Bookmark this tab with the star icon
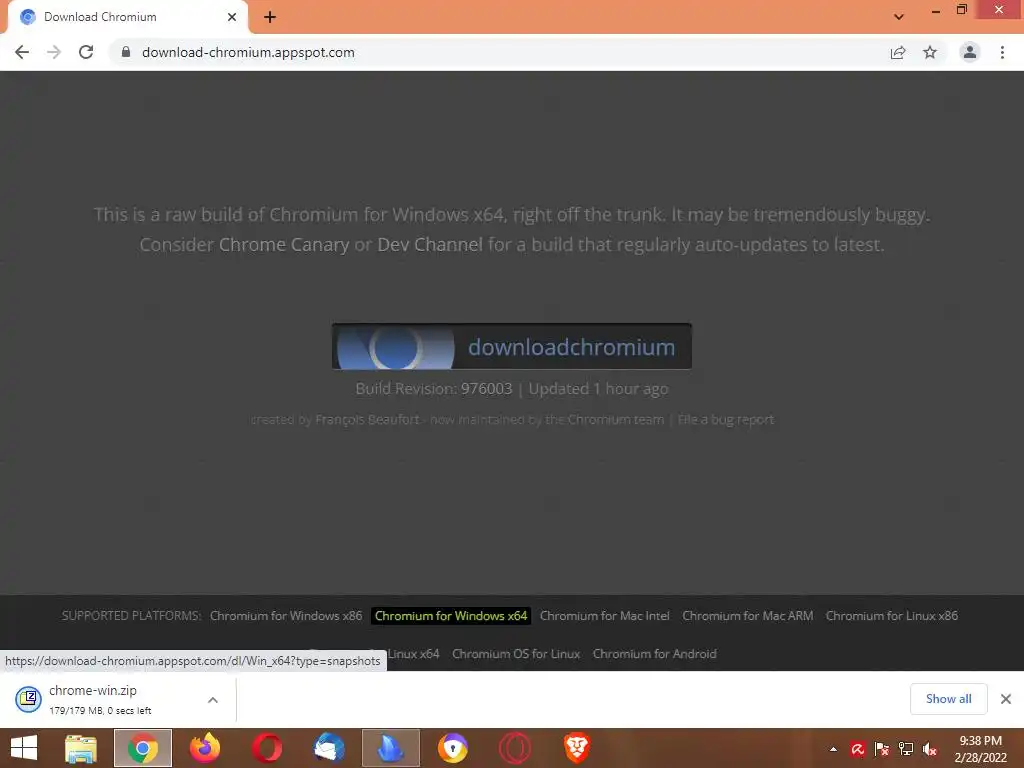Viewport: 1024px width, 768px height. point(930,52)
